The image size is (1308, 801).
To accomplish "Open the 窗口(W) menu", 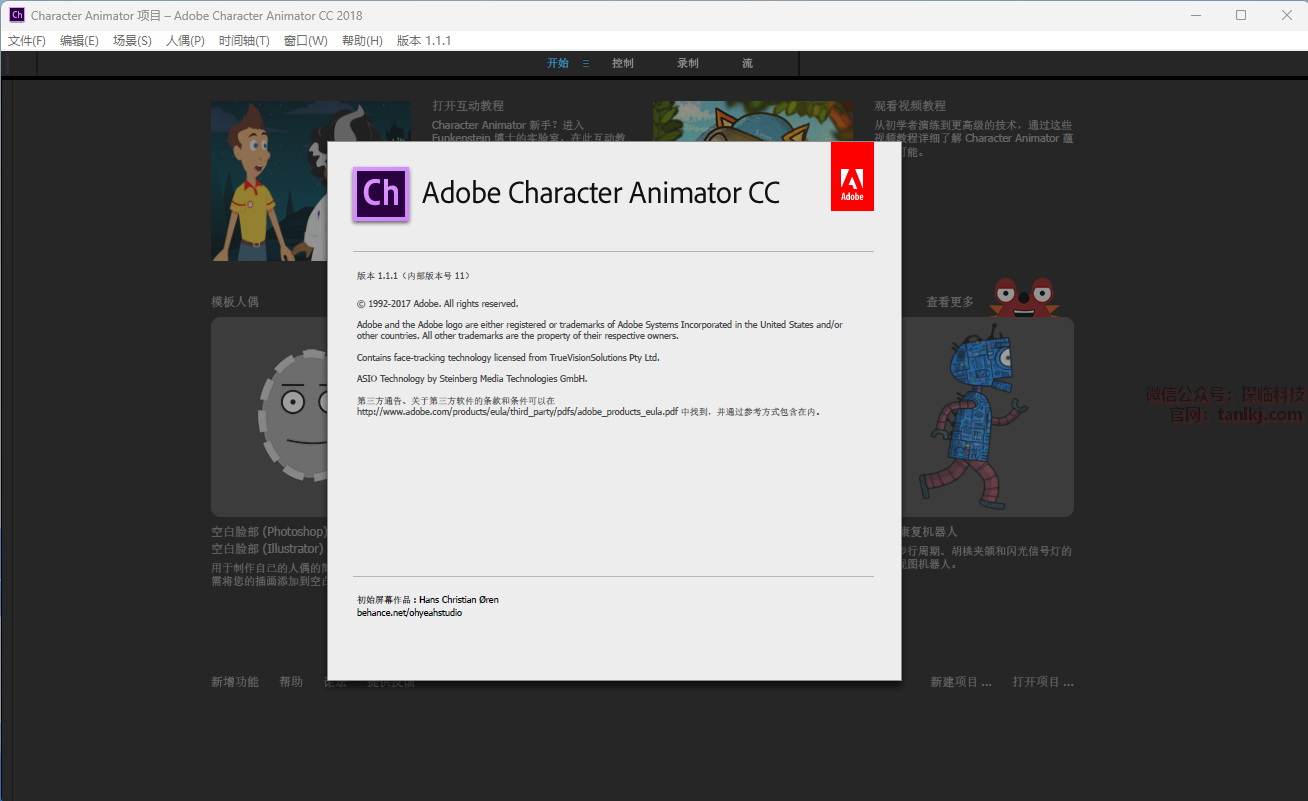I will click(x=305, y=41).
